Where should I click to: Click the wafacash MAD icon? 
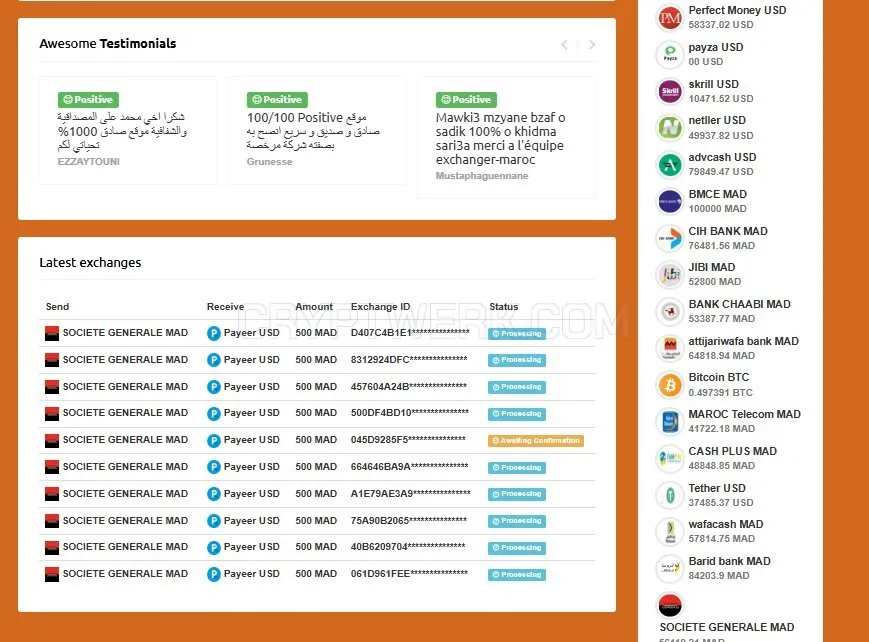(x=670, y=531)
